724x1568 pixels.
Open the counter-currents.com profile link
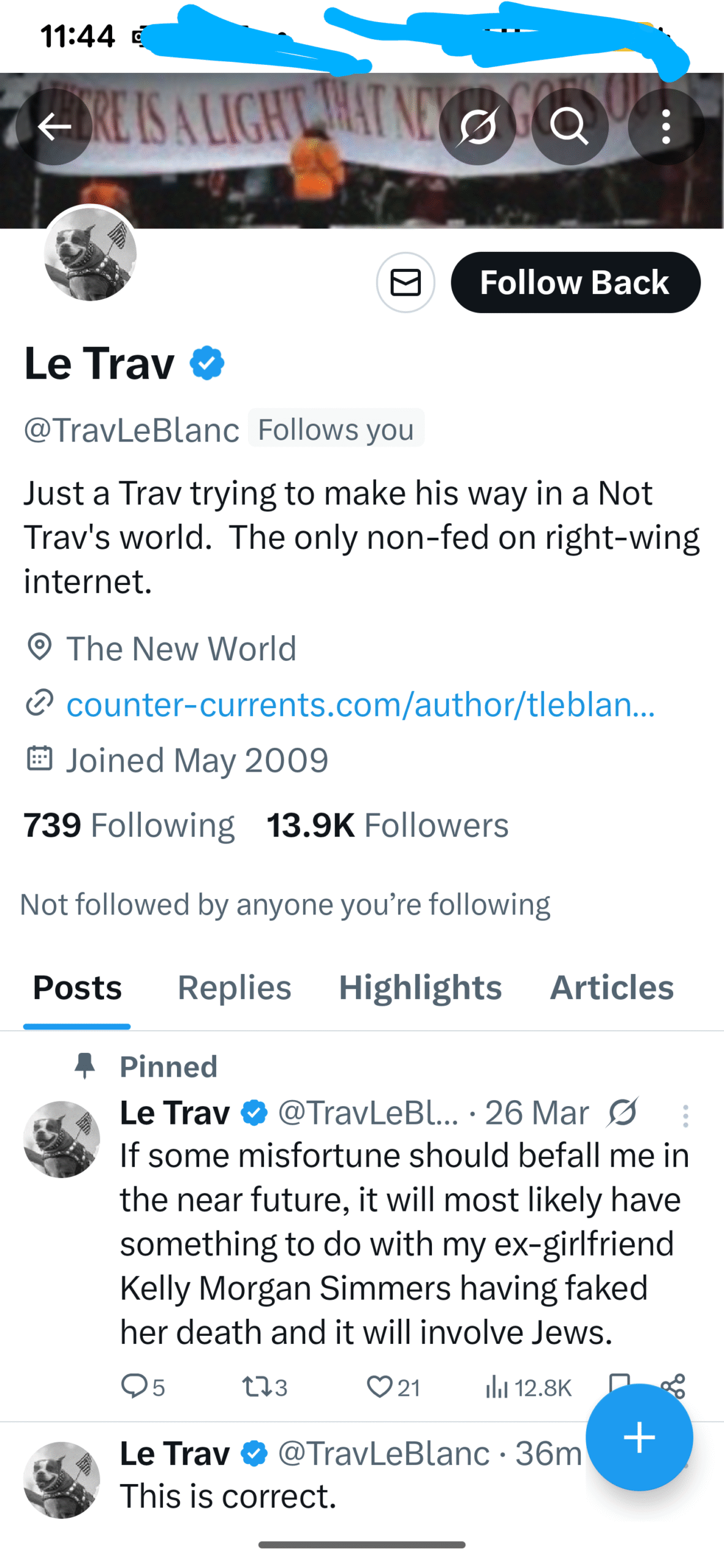click(x=360, y=704)
